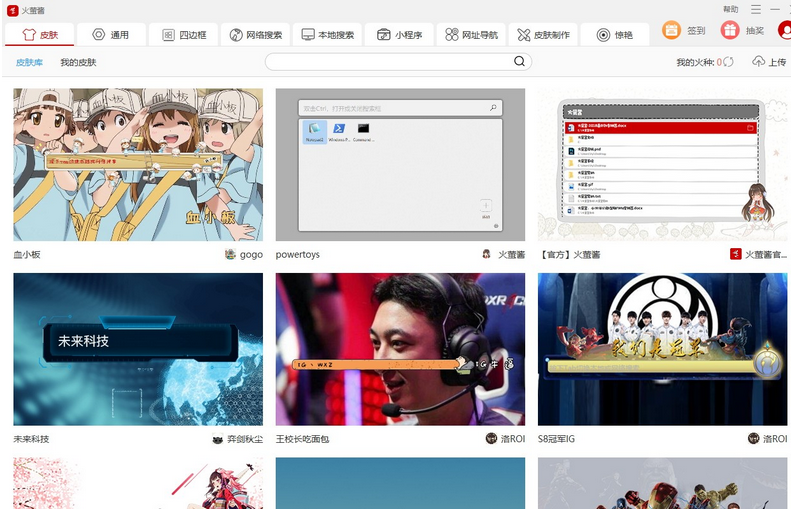Open the plain blue skin thumbnail
Image resolution: width=791 pixels, height=509 pixels.
coord(400,483)
